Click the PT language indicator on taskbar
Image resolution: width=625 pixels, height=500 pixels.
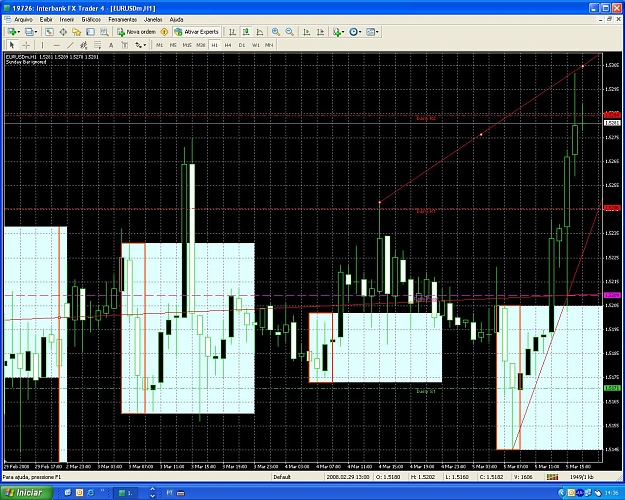click(x=169, y=493)
